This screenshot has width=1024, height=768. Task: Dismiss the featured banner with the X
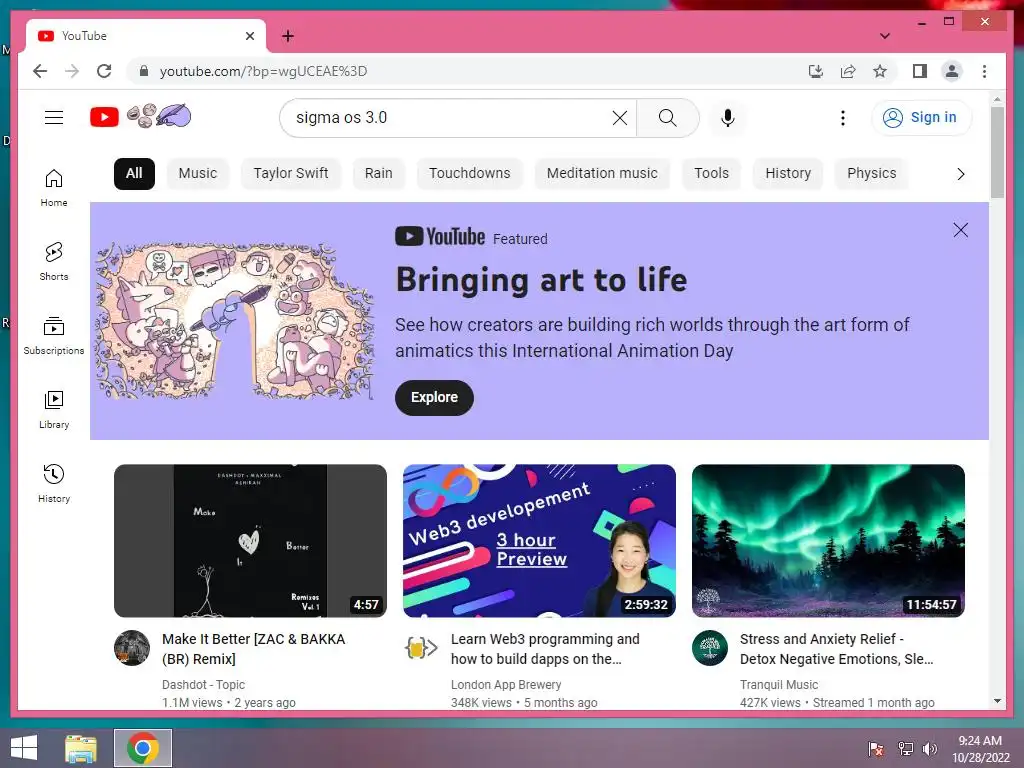tap(960, 230)
